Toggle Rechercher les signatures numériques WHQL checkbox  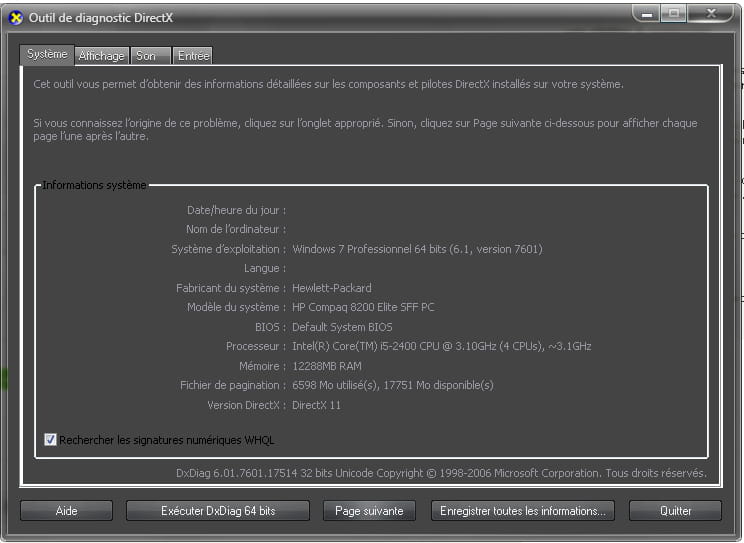(50, 440)
